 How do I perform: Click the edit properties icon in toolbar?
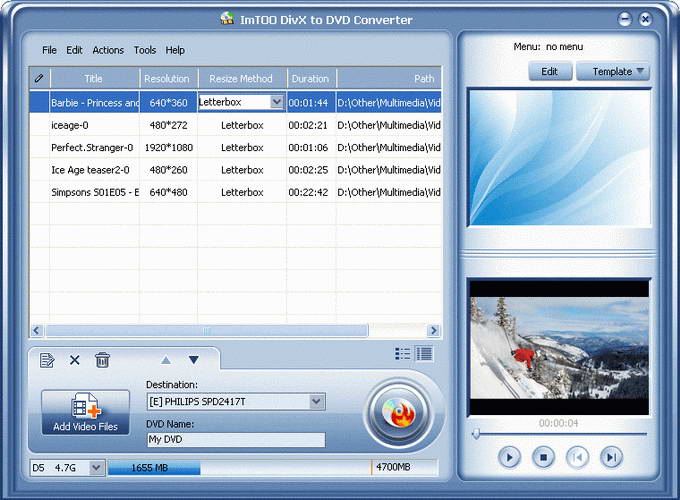(47, 360)
